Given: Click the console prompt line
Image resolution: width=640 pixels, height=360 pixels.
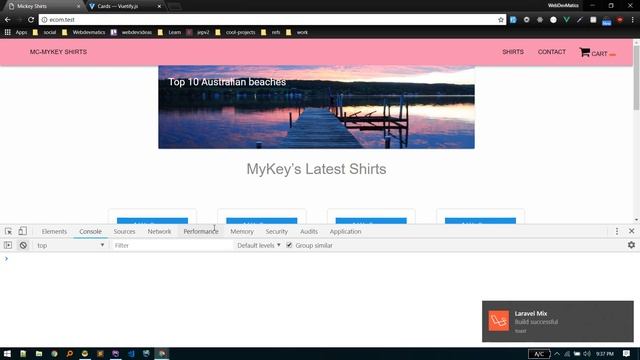Looking at the screenshot, I should click(x=320, y=259).
